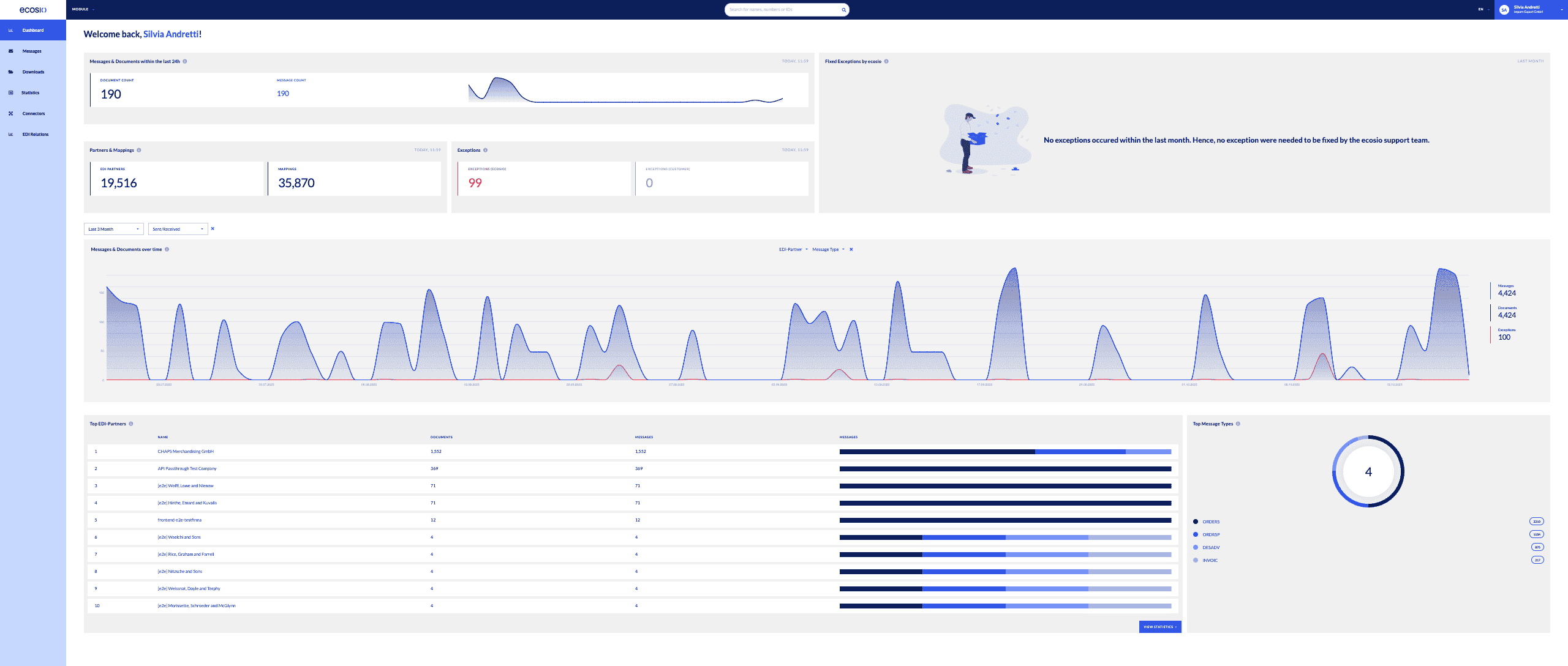
Task: Open the MODULE menu
Action: point(80,9)
